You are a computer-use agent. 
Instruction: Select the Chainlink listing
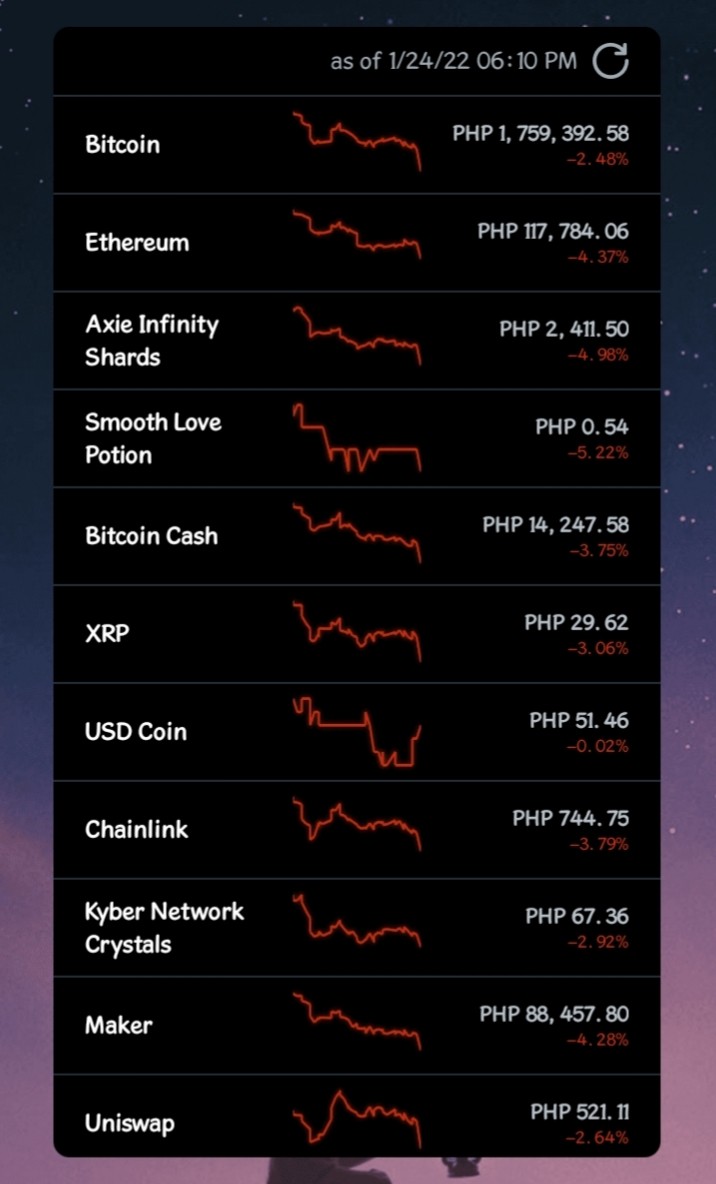click(x=357, y=829)
